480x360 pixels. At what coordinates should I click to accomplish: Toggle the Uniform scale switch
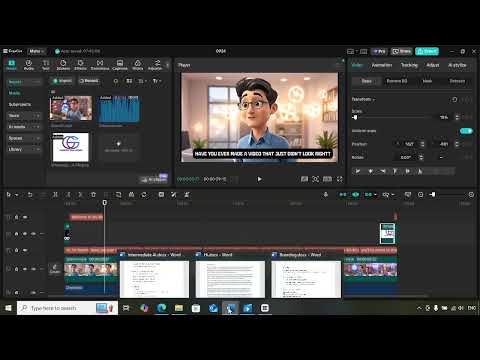pos(466,131)
